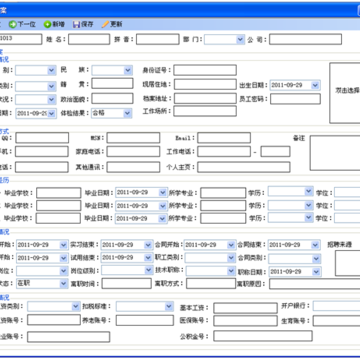Screen dimensions: 360x360
Task: Click the 身份证号 ID number field
Action: tap(205, 70)
